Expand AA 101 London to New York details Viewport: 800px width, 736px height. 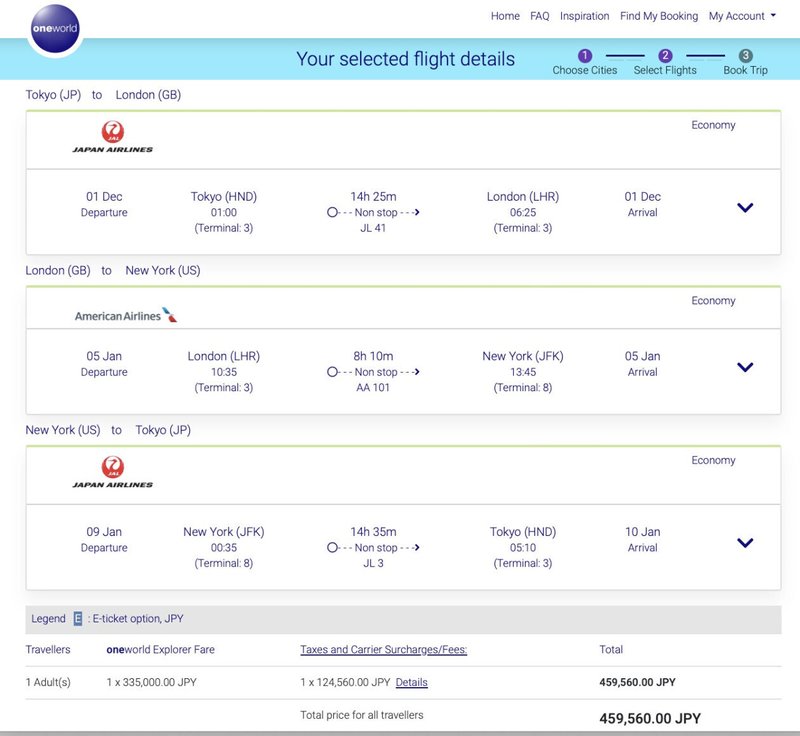745,367
